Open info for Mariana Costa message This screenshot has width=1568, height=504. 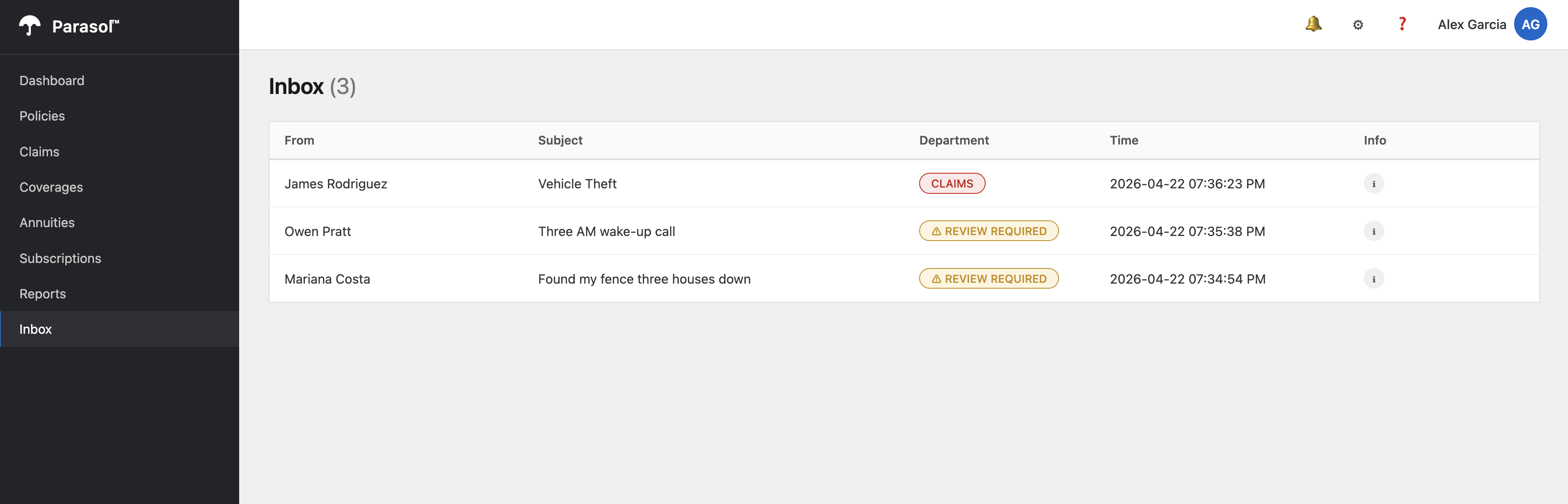point(1373,279)
